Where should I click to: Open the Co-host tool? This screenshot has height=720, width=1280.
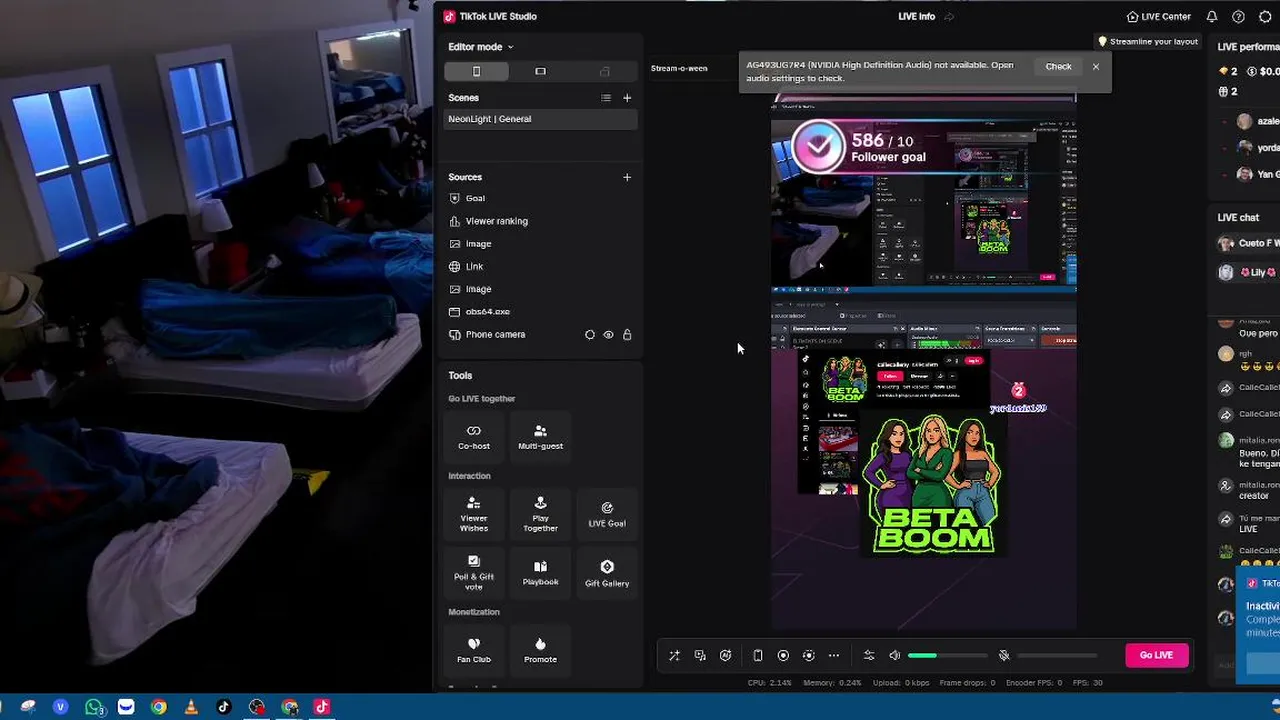point(474,436)
